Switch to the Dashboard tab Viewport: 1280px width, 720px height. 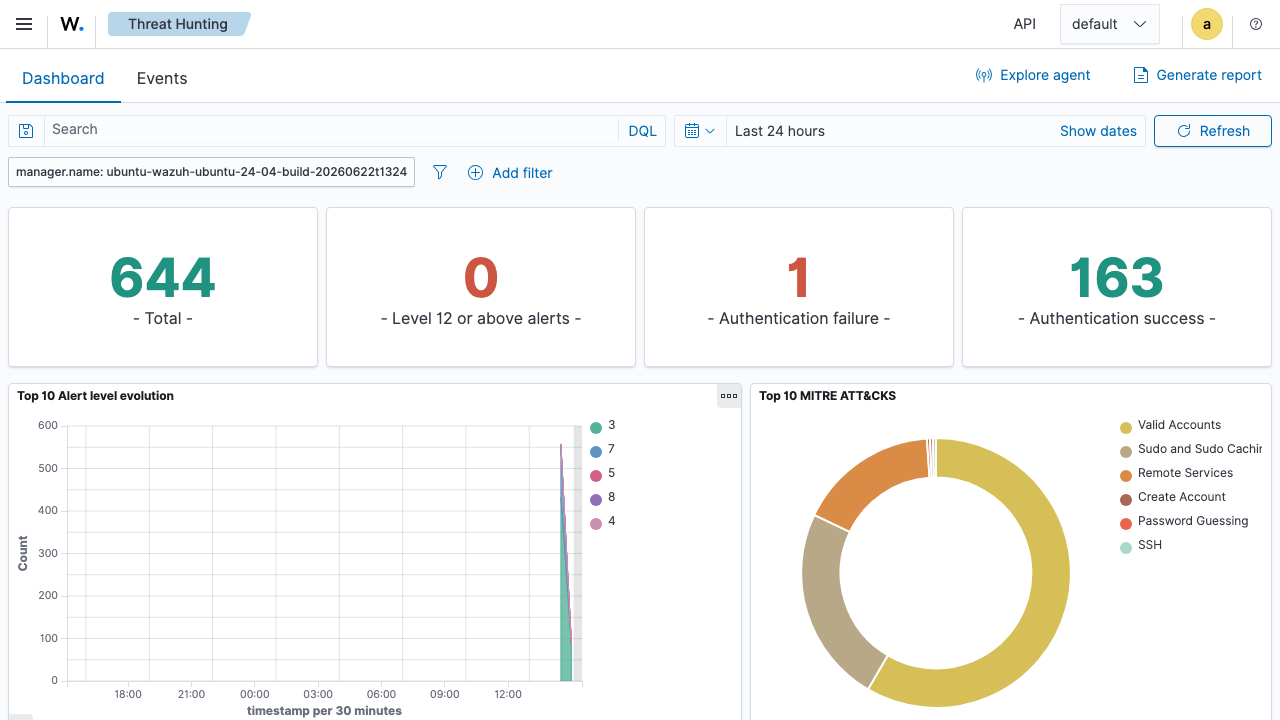63,78
